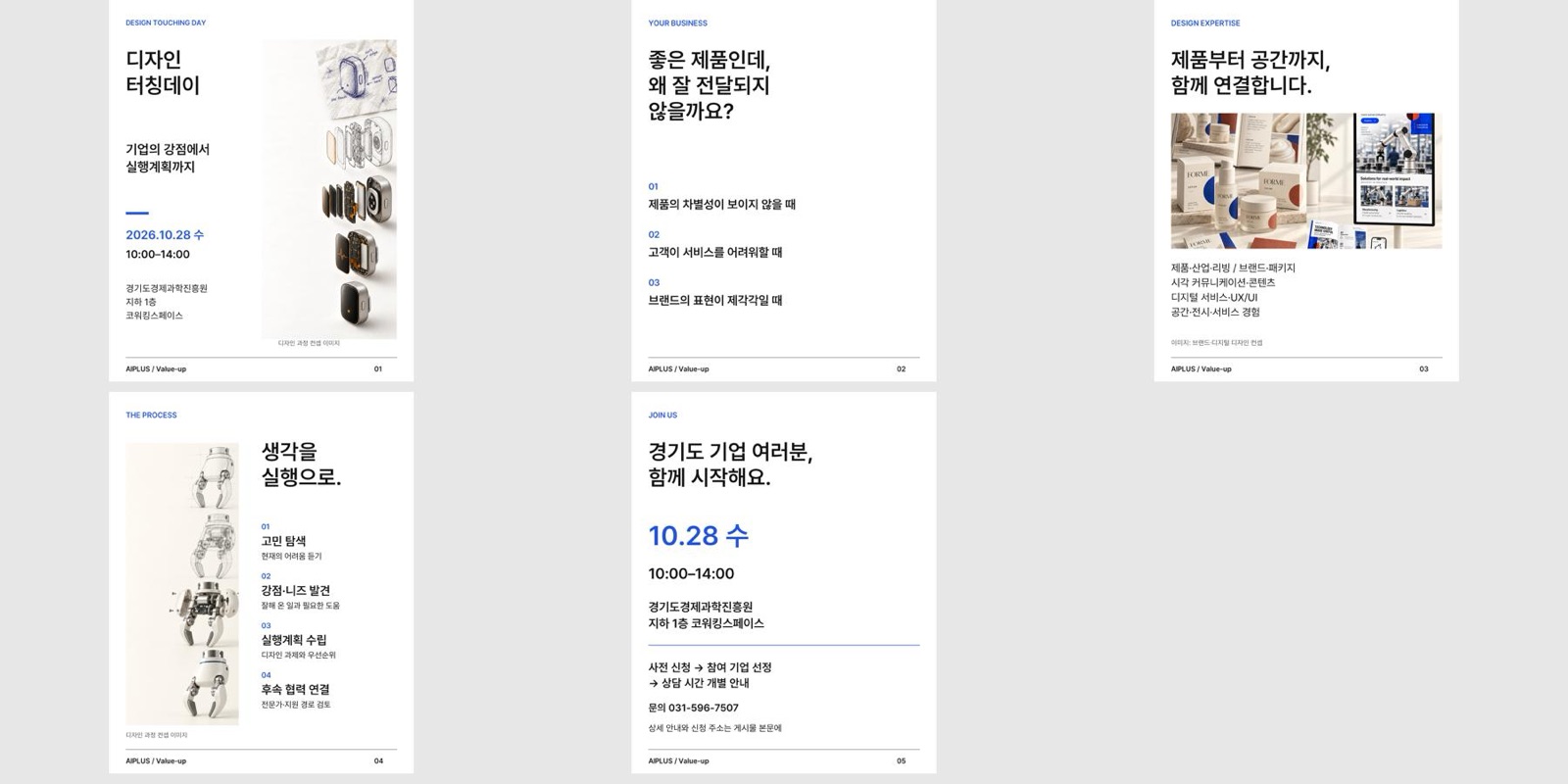
Task: Click the page number 04 in footer
Action: coord(378,761)
